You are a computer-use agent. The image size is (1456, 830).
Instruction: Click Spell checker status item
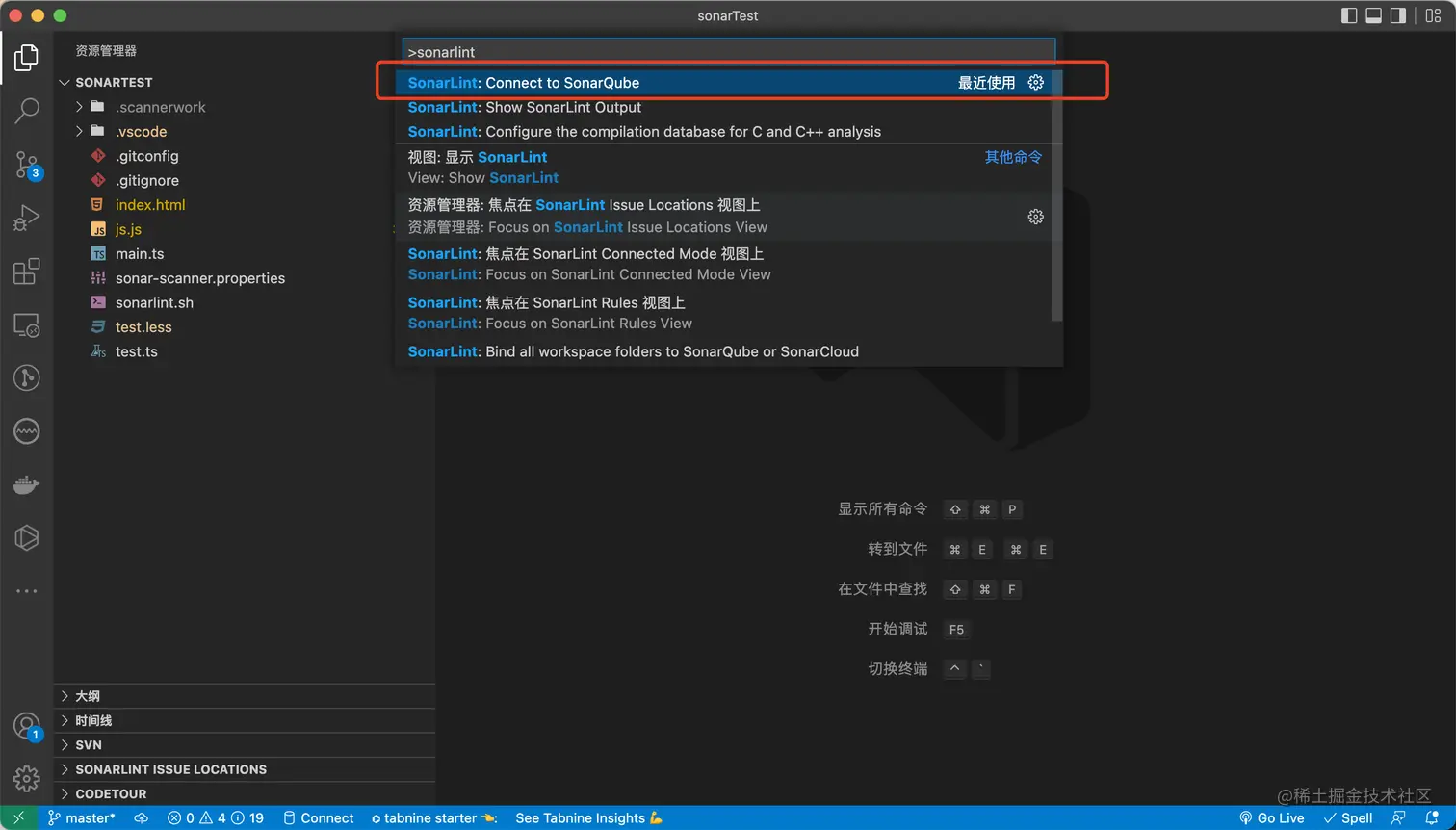point(1348,818)
